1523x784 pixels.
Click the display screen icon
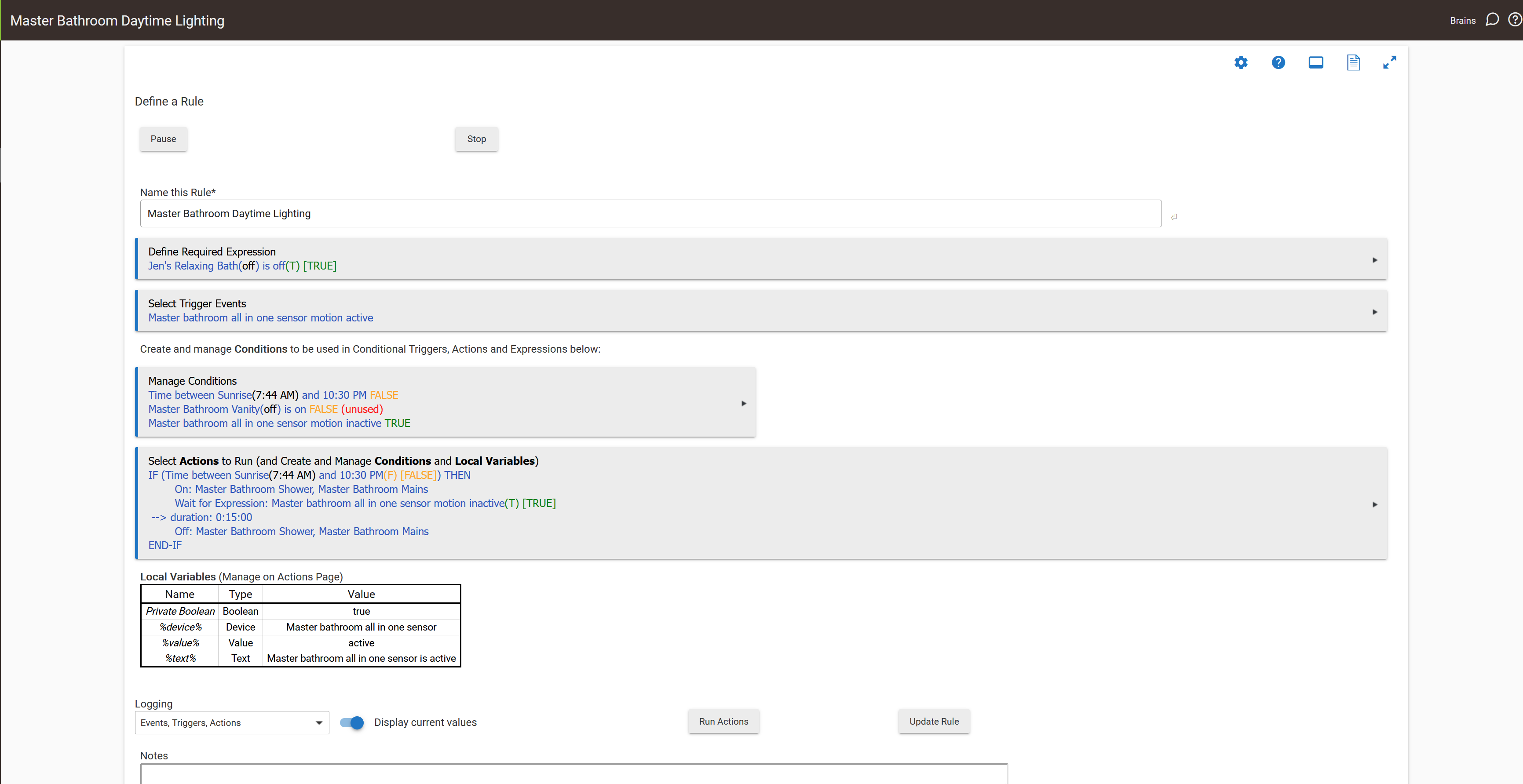[x=1315, y=63]
